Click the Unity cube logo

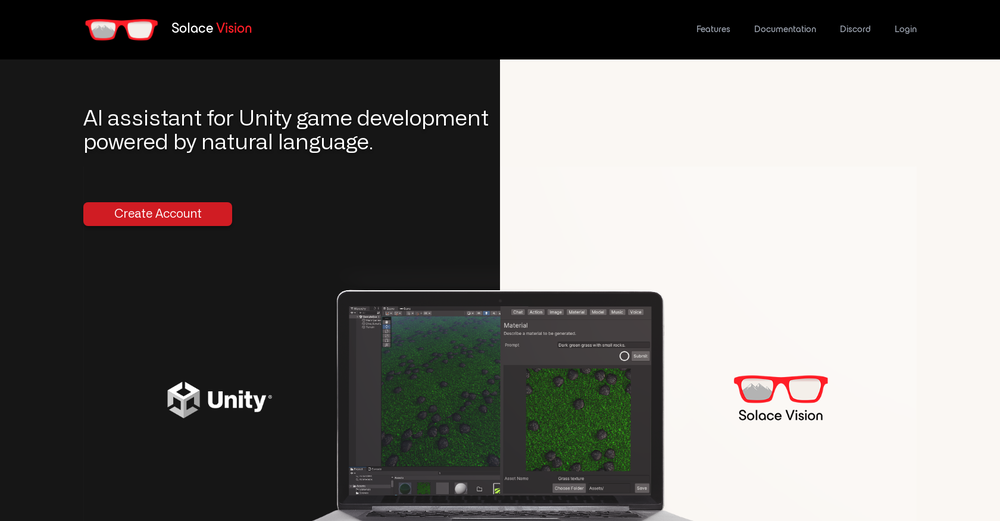click(x=183, y=400)
